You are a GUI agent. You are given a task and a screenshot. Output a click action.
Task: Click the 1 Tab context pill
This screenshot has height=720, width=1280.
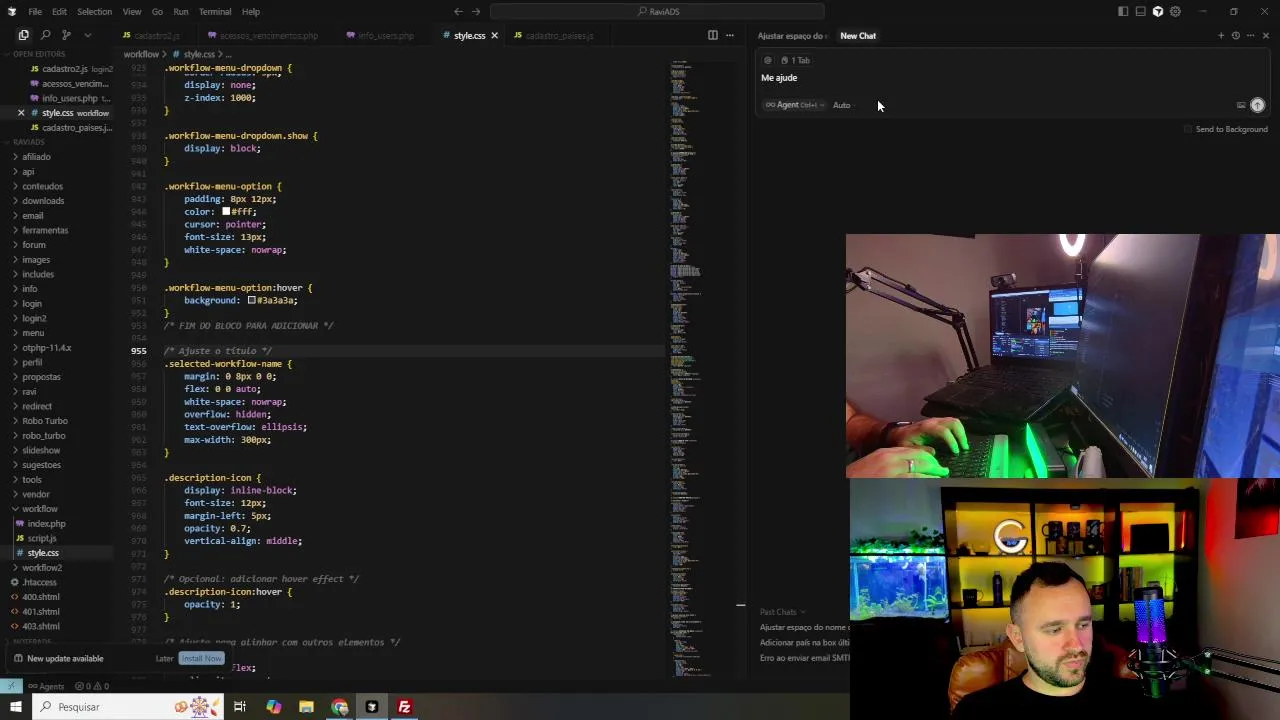tap(795, 60)
